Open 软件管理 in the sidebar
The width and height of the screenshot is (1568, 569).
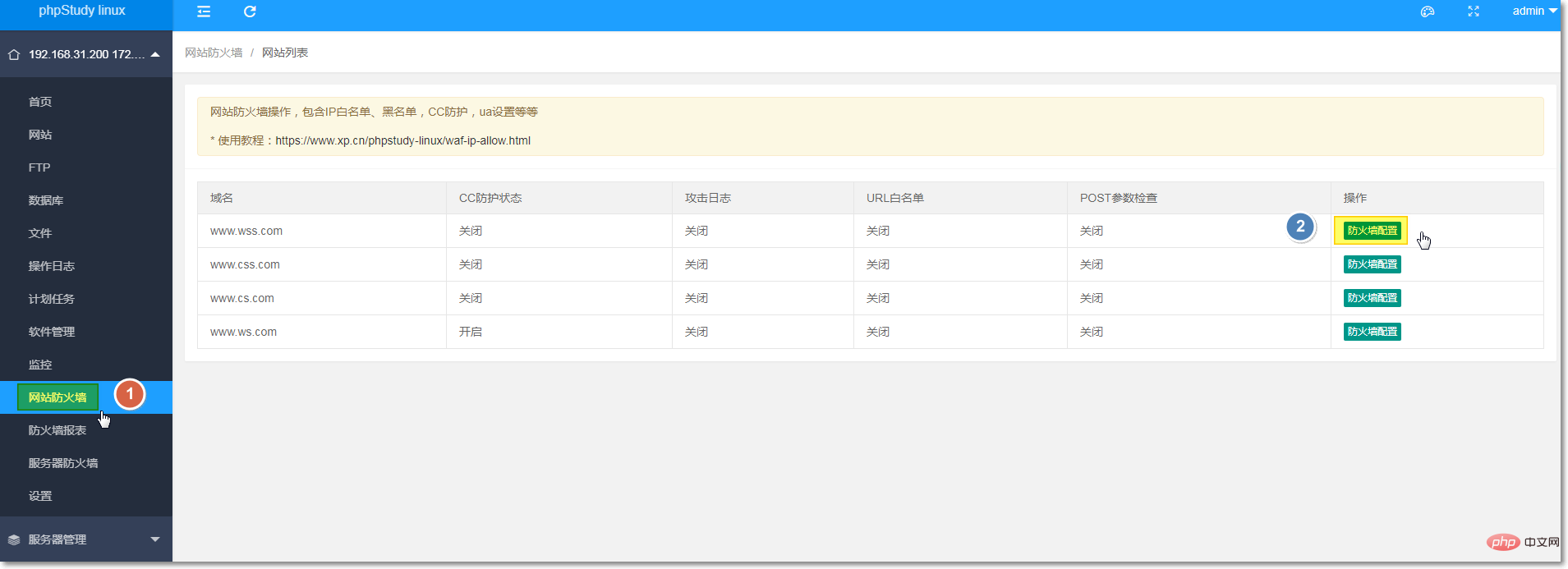pyautogui.click(x=52, y=332)
